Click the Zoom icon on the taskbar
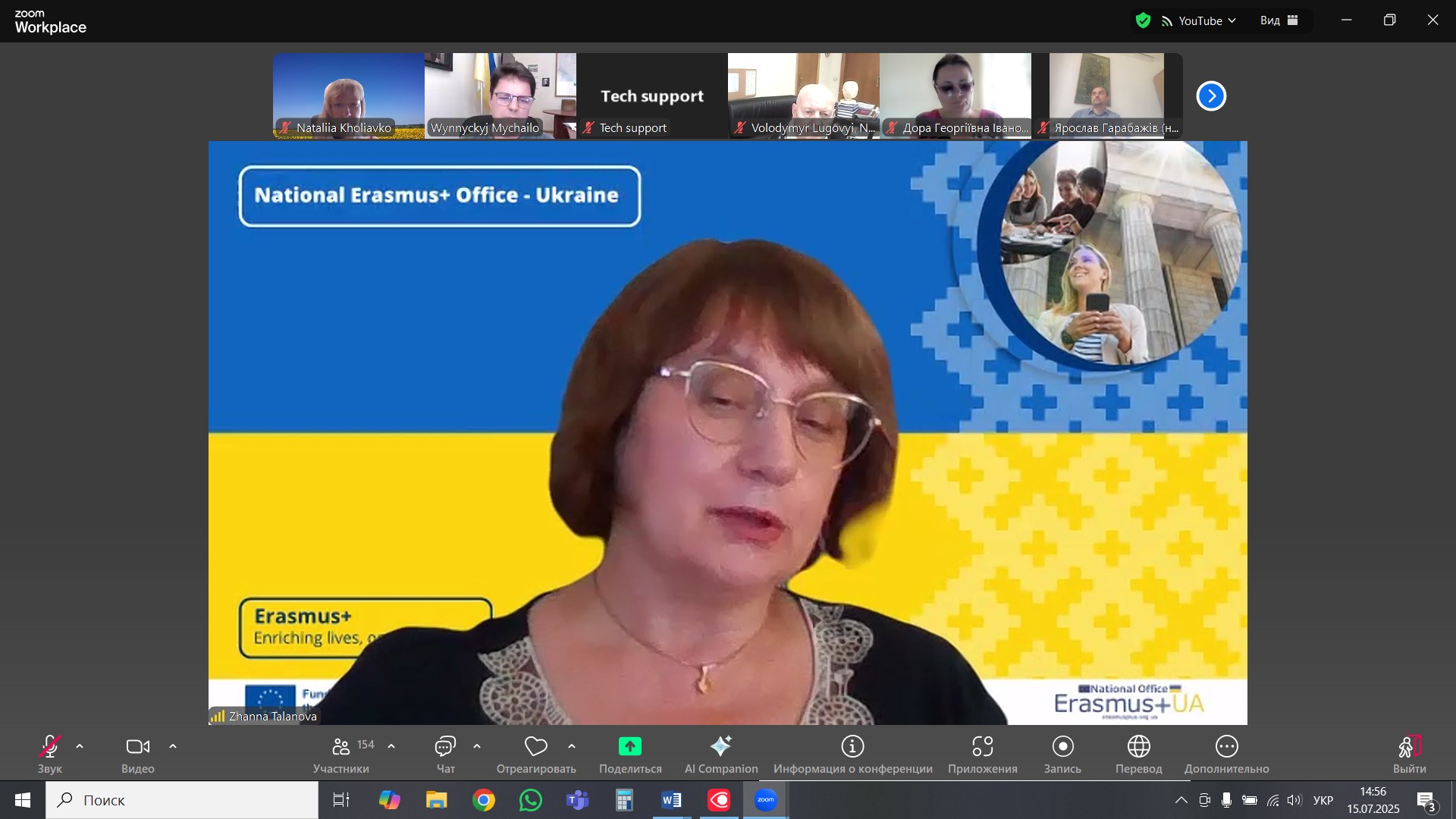Image resolution: width=1456 pixels, height=819 pixels. pos(766,800)
